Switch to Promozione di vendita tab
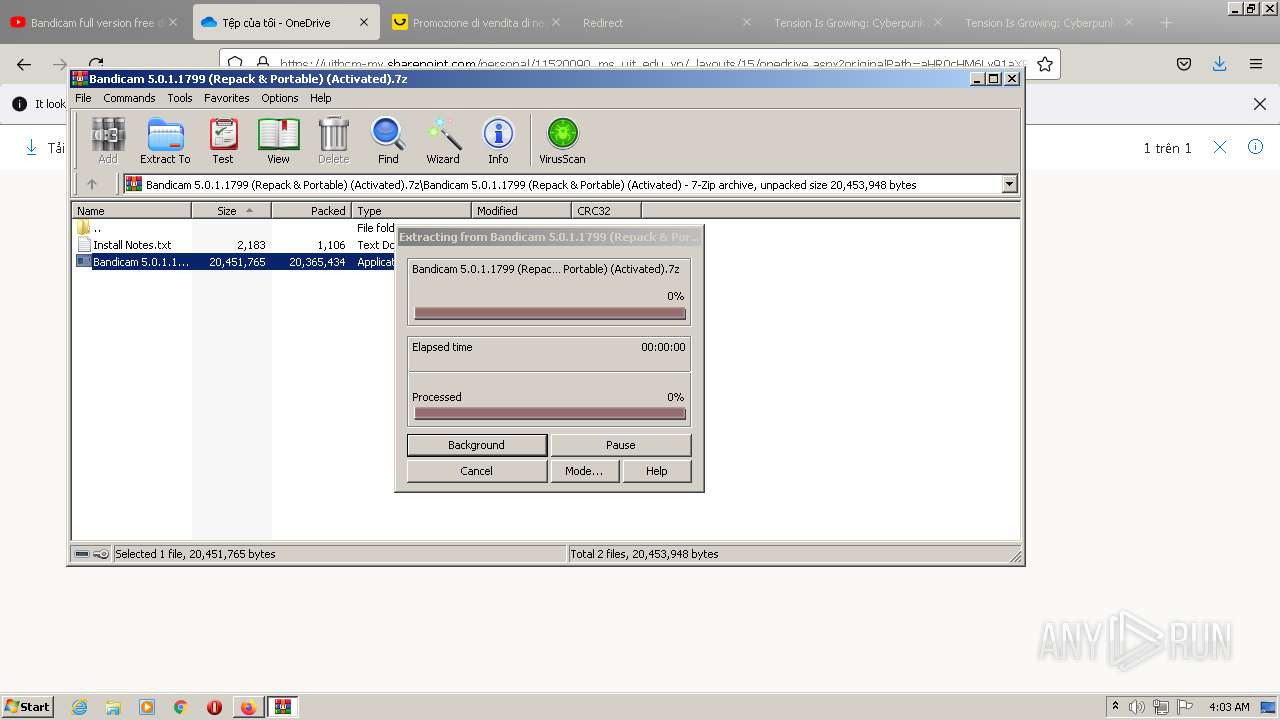Screen dimensions: 1280x720 point(478,22)
